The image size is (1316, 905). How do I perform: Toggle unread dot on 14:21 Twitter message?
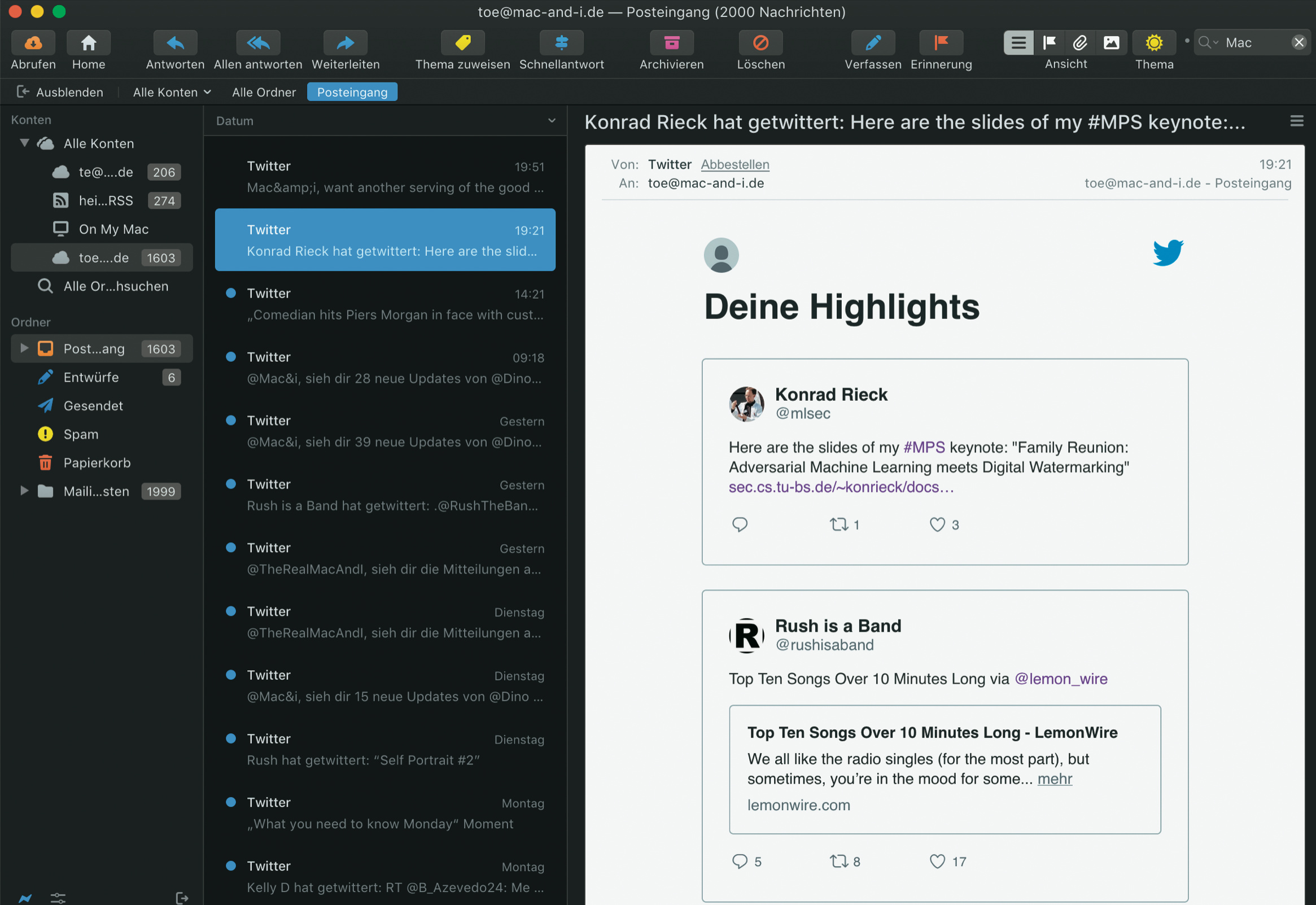pyautogui.click(x=231, y=293)
